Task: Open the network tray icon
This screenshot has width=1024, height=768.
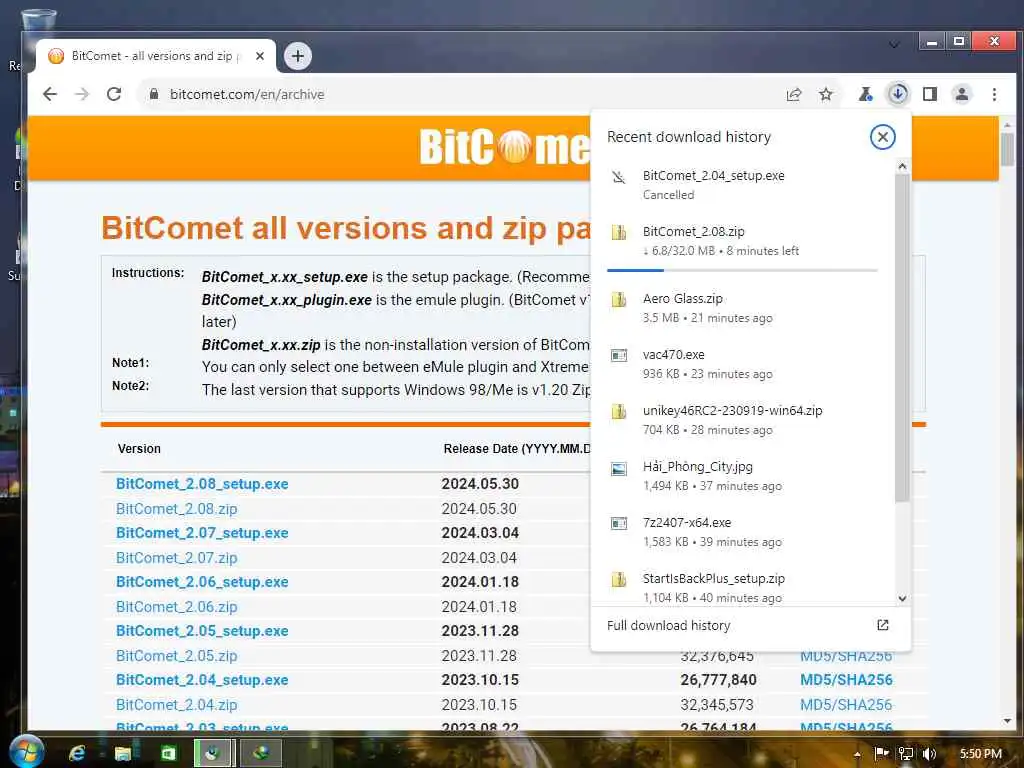Action: coord(905,754)
